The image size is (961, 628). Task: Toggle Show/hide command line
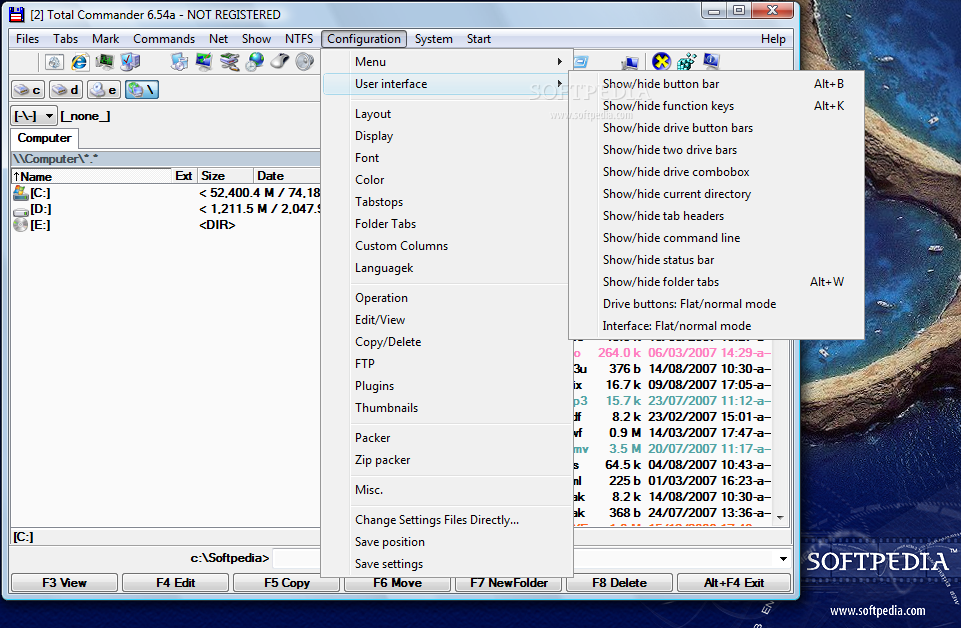716,238
